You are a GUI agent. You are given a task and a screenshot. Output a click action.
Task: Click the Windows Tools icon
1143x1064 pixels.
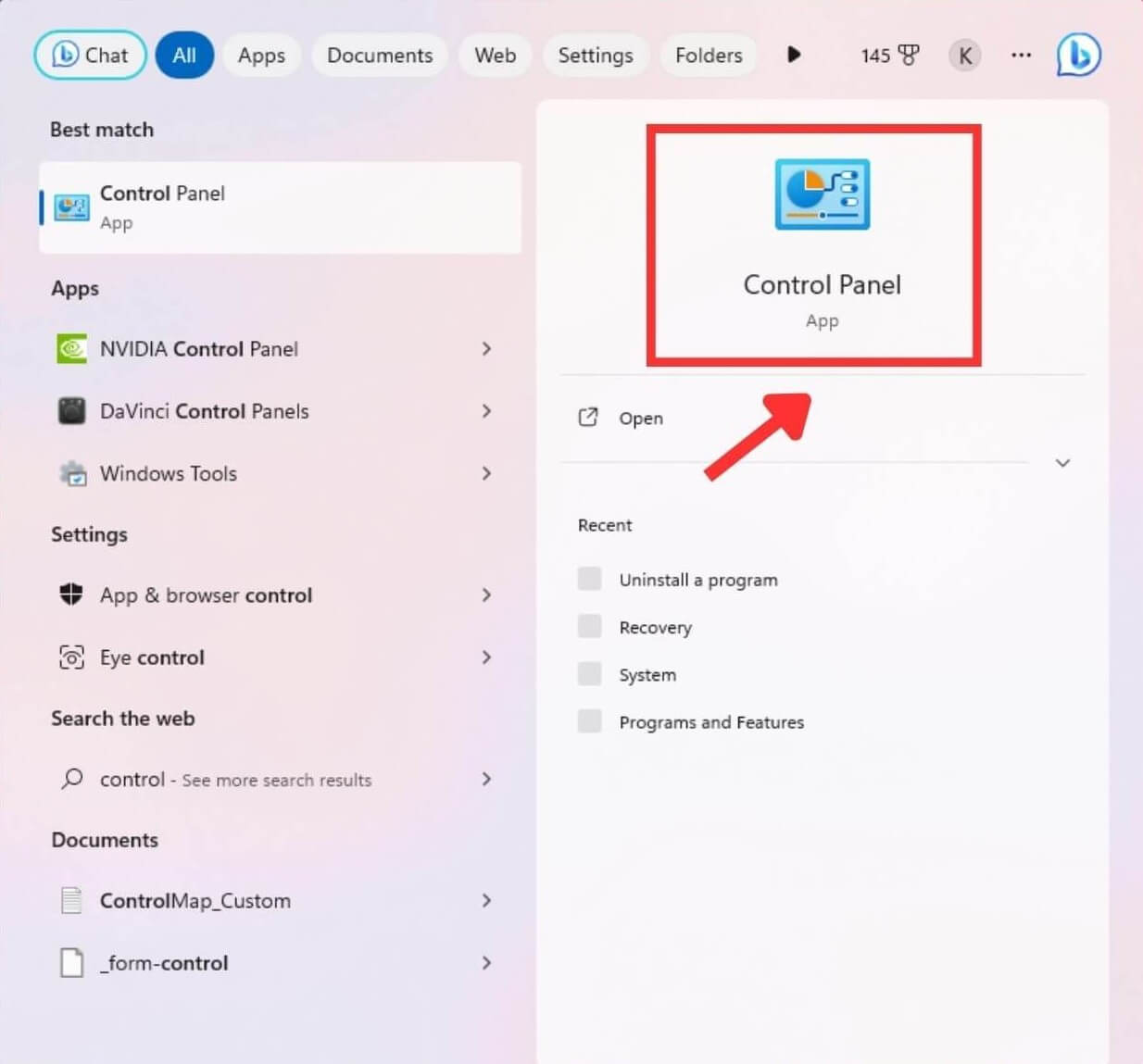click(72, 473)
